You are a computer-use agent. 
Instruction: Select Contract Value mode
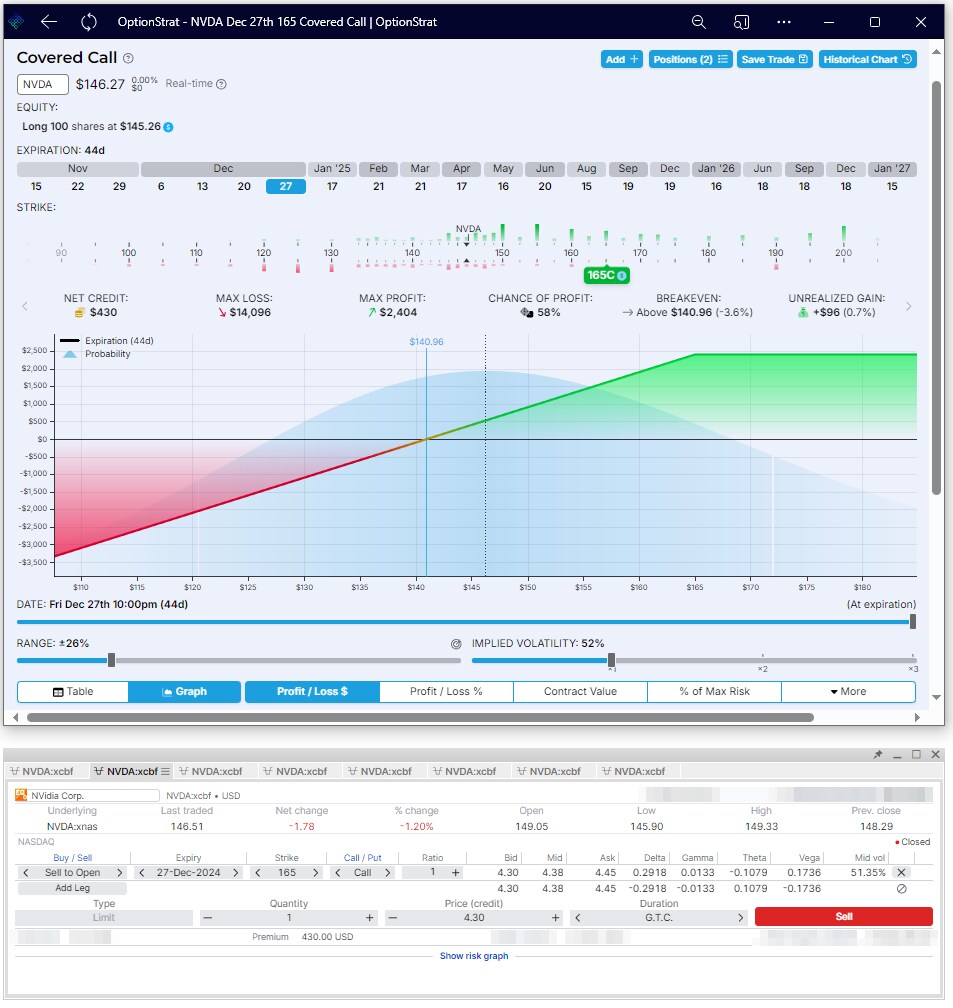click(580, 692)
